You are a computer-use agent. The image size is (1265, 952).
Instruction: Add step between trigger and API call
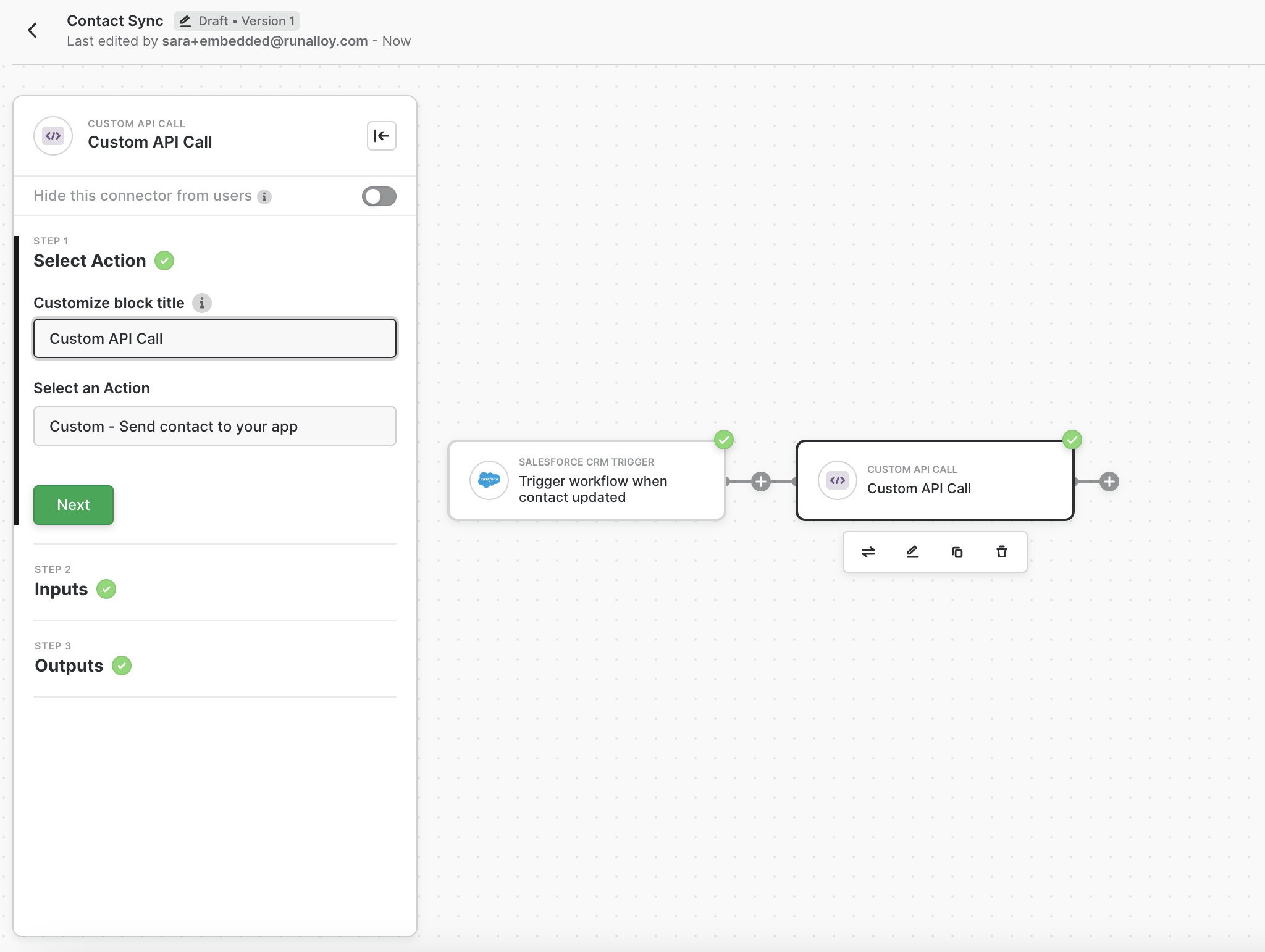(760, 482)
